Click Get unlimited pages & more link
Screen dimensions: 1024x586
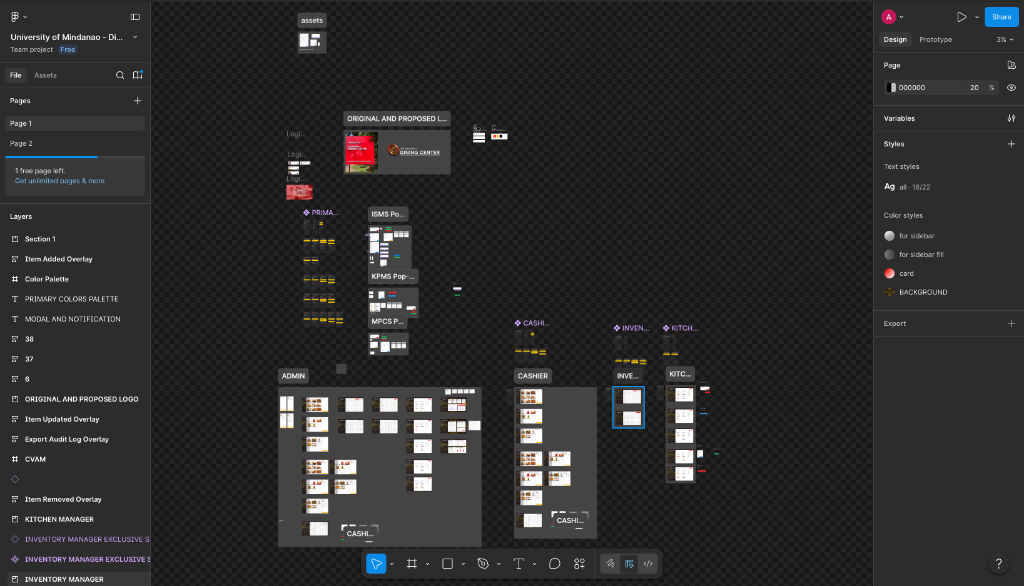pyautogui.click(x=59, y=181)
